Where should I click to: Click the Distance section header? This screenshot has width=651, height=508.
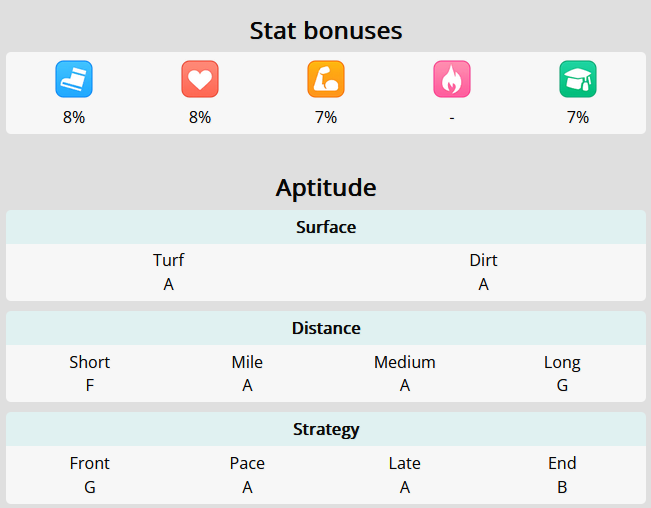[326, 328]
